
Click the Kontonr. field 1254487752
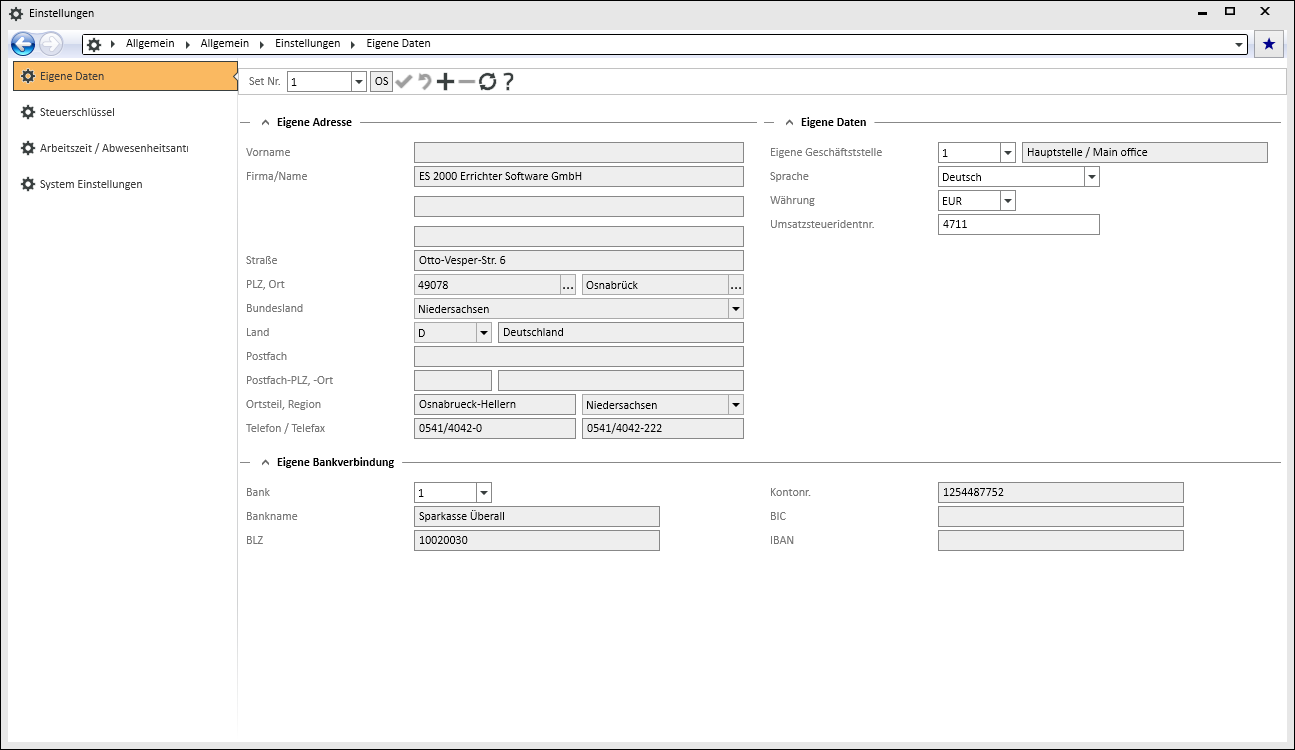pos(1061,493)
